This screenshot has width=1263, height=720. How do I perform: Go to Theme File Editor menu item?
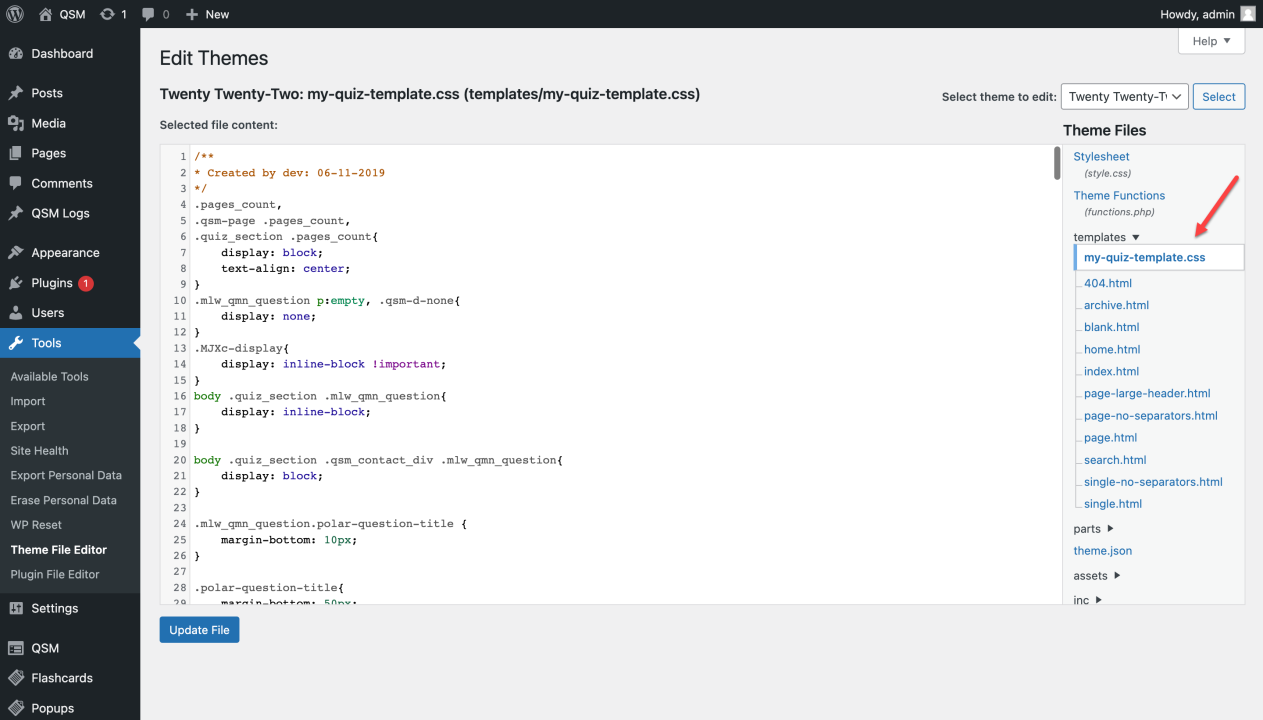(59, 549)
